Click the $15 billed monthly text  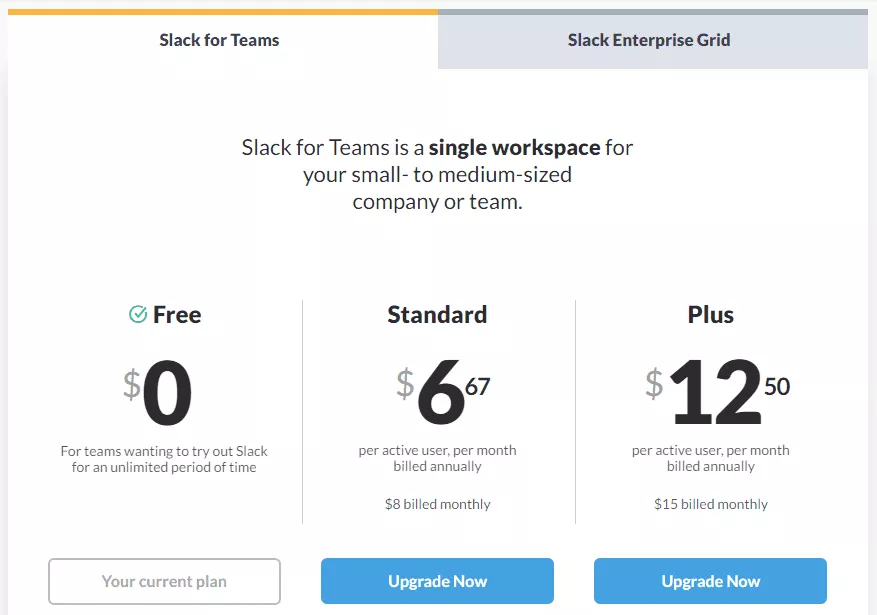(x=710, y=504)
